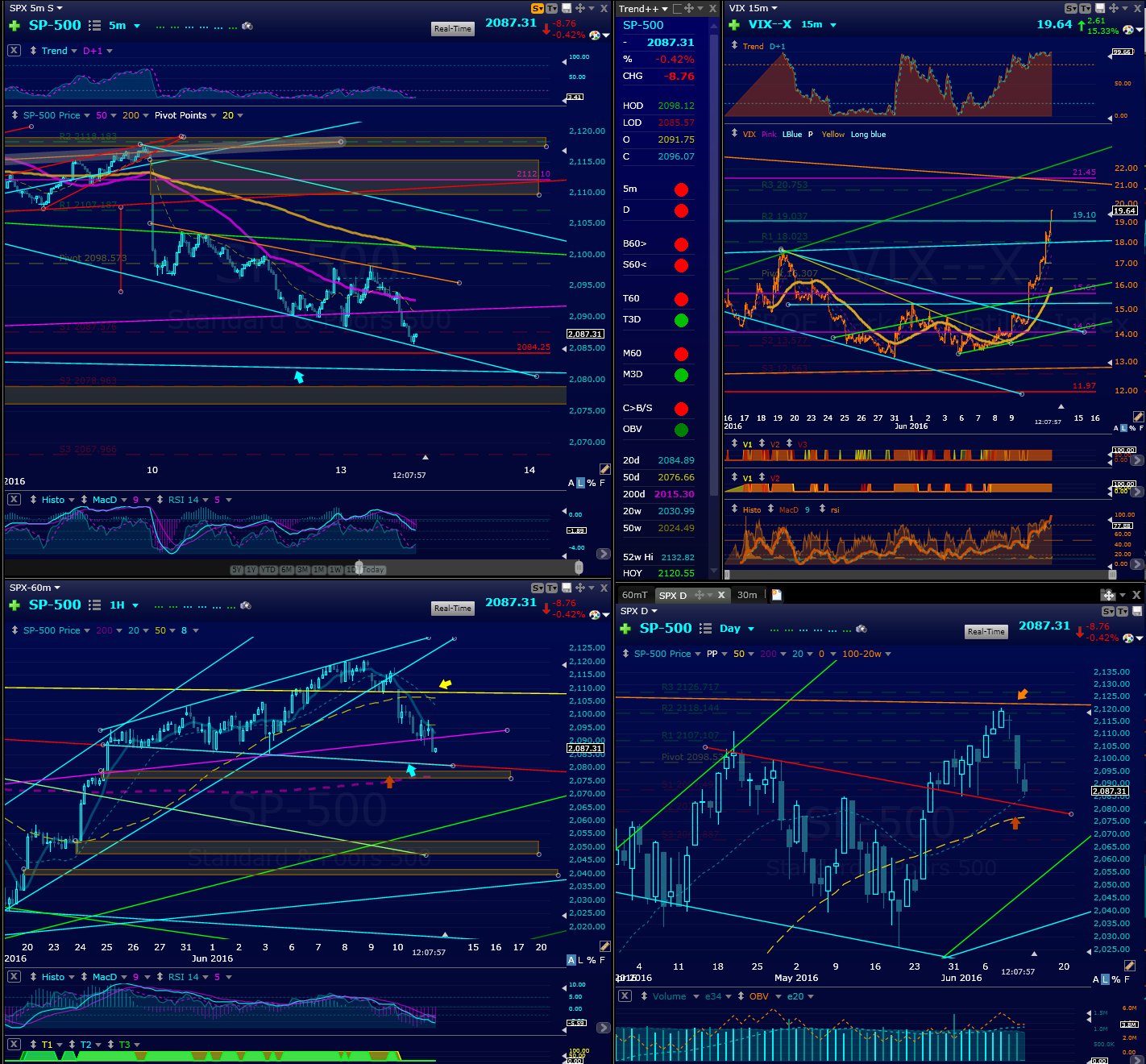The width and height of the screenshot is (1146, 1064).
Task: Select the 5Y range tab in SPX 5m chart
Action: click(236, 570)
